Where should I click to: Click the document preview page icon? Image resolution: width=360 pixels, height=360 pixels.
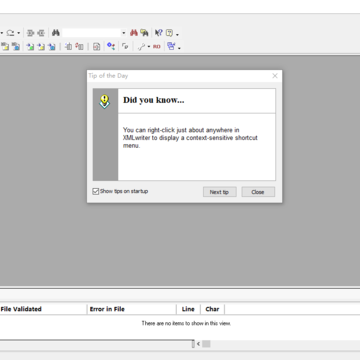pos(96,46)
